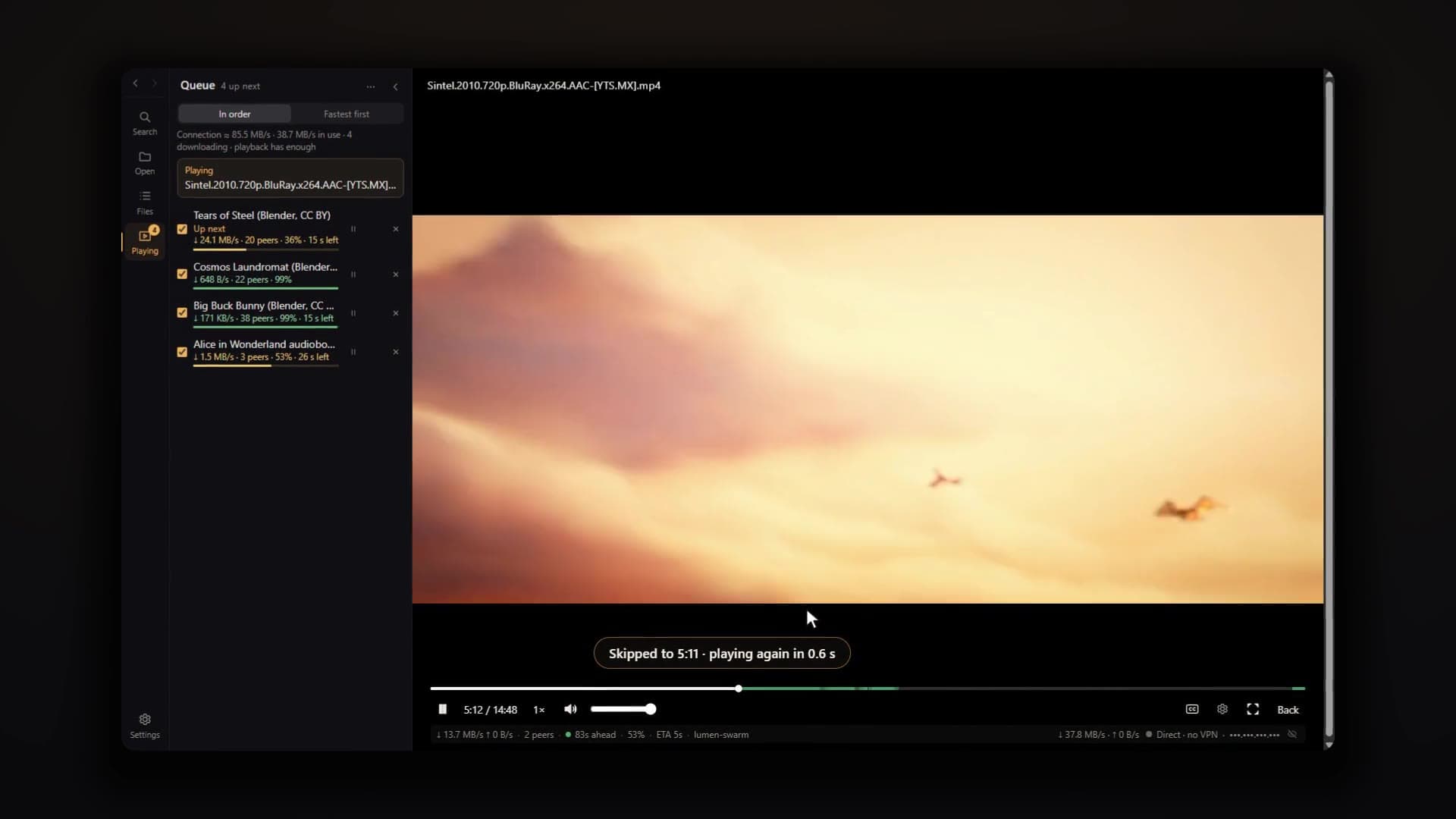Image resolution: width=1456 pixels, height=819 pixels.
Task: Open Settings in the sidebar
Action: click(x=145, y=726)
